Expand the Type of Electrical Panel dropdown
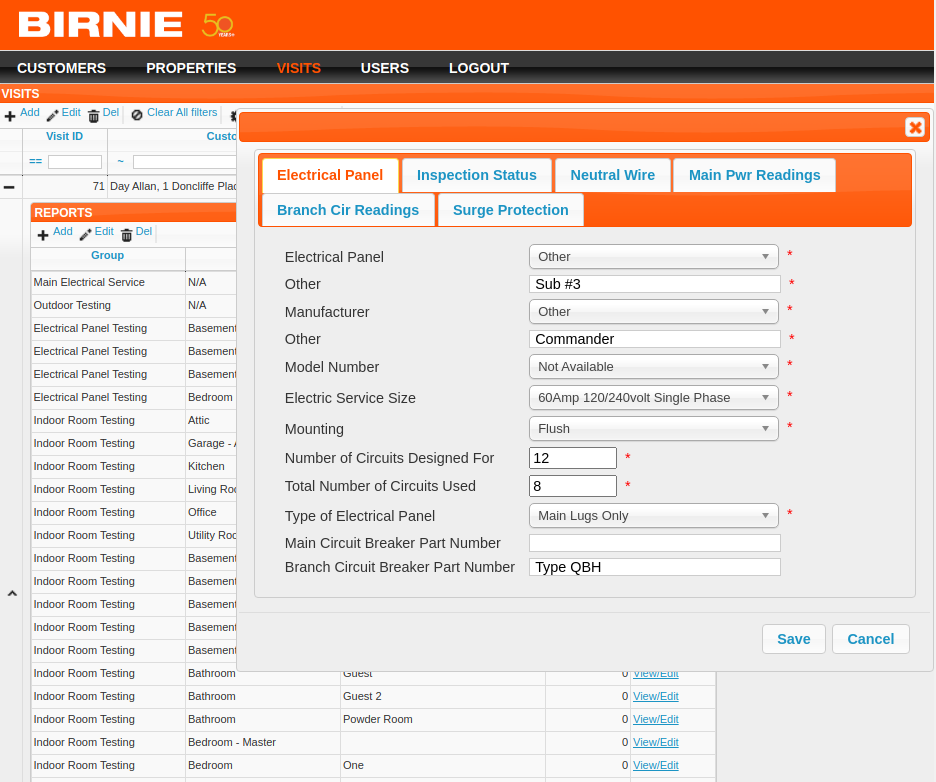This screenshot has width=936, height=782. (653, 516)
